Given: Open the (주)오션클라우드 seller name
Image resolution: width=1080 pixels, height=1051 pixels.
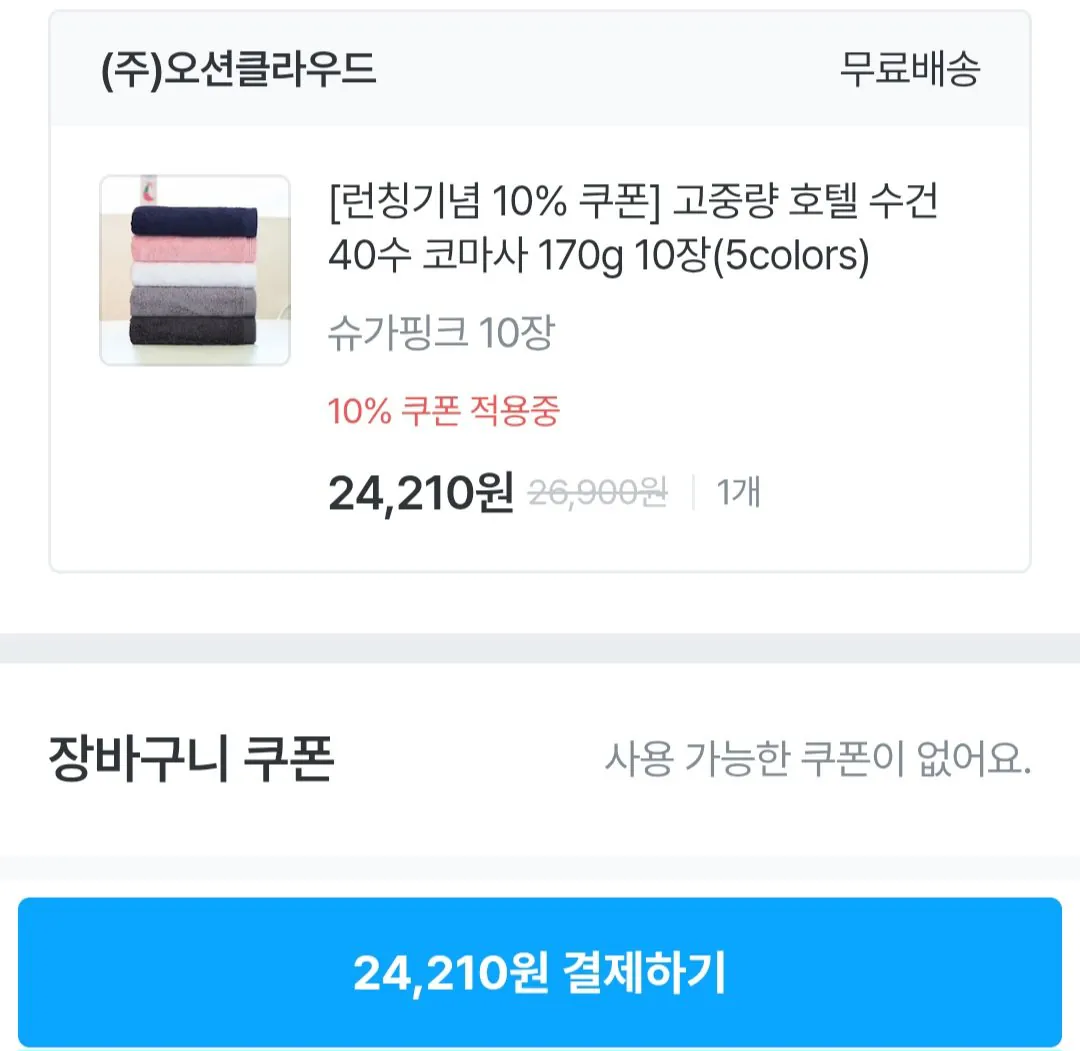Looking at the screenshot, I should [x=239, y=69].
